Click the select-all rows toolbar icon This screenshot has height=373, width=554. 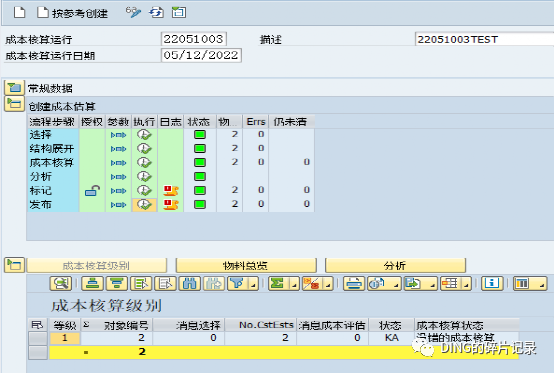pyautogui.click(x=141, y=283)
